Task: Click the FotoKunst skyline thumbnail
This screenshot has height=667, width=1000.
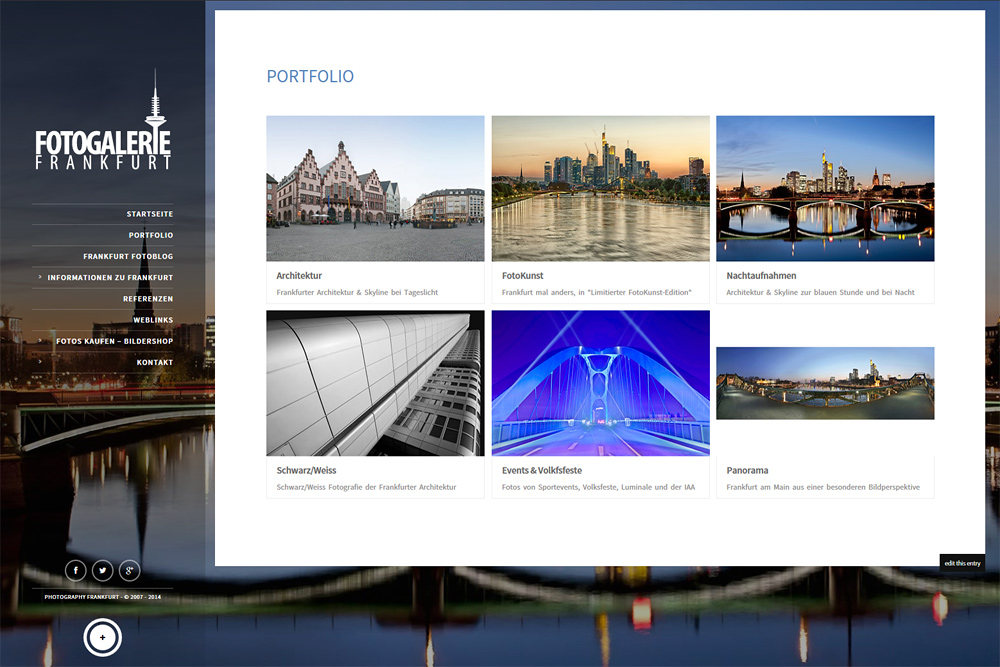Action: (x=600, y=188)
